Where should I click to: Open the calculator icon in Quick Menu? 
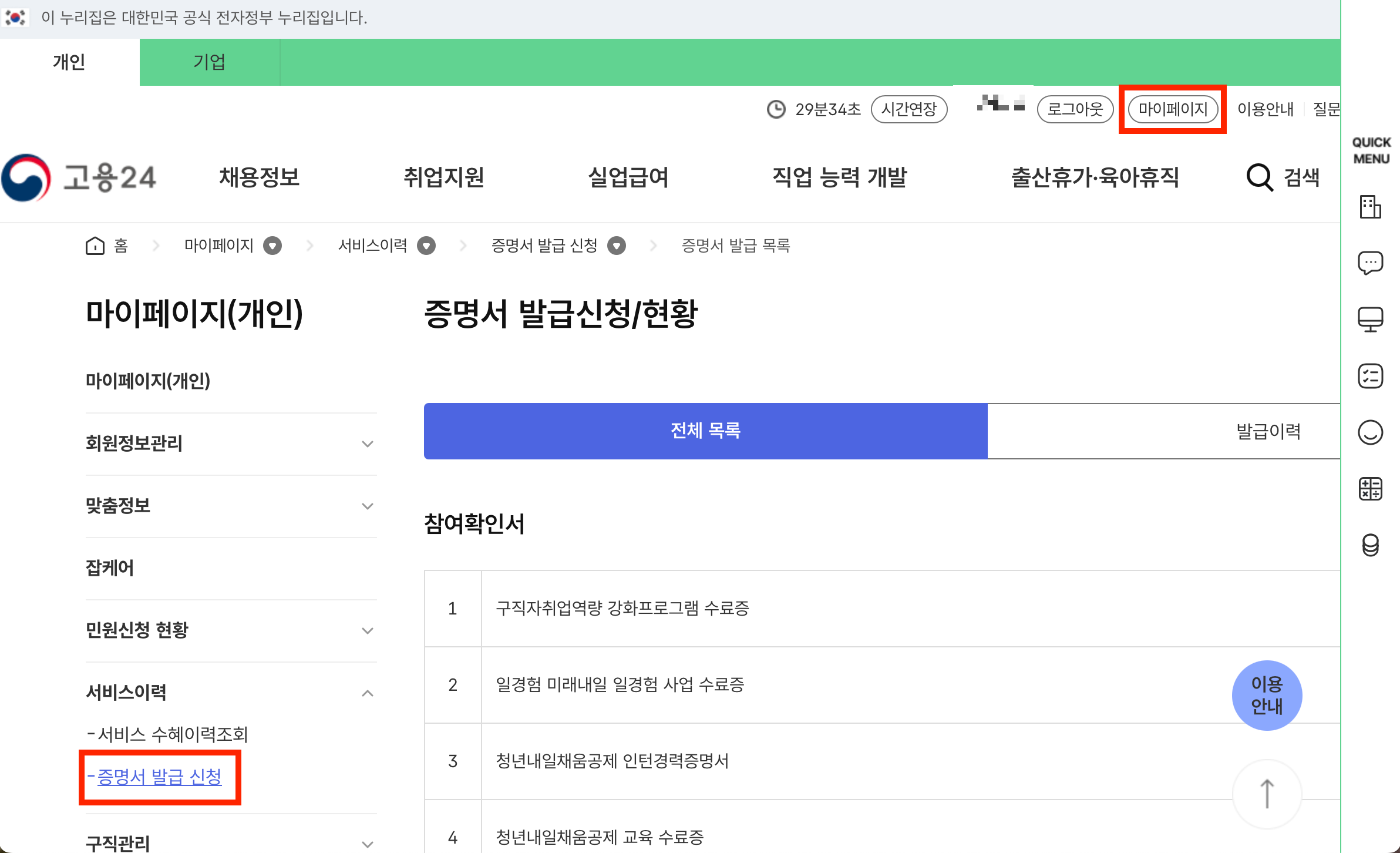(x=1370, y=489)
